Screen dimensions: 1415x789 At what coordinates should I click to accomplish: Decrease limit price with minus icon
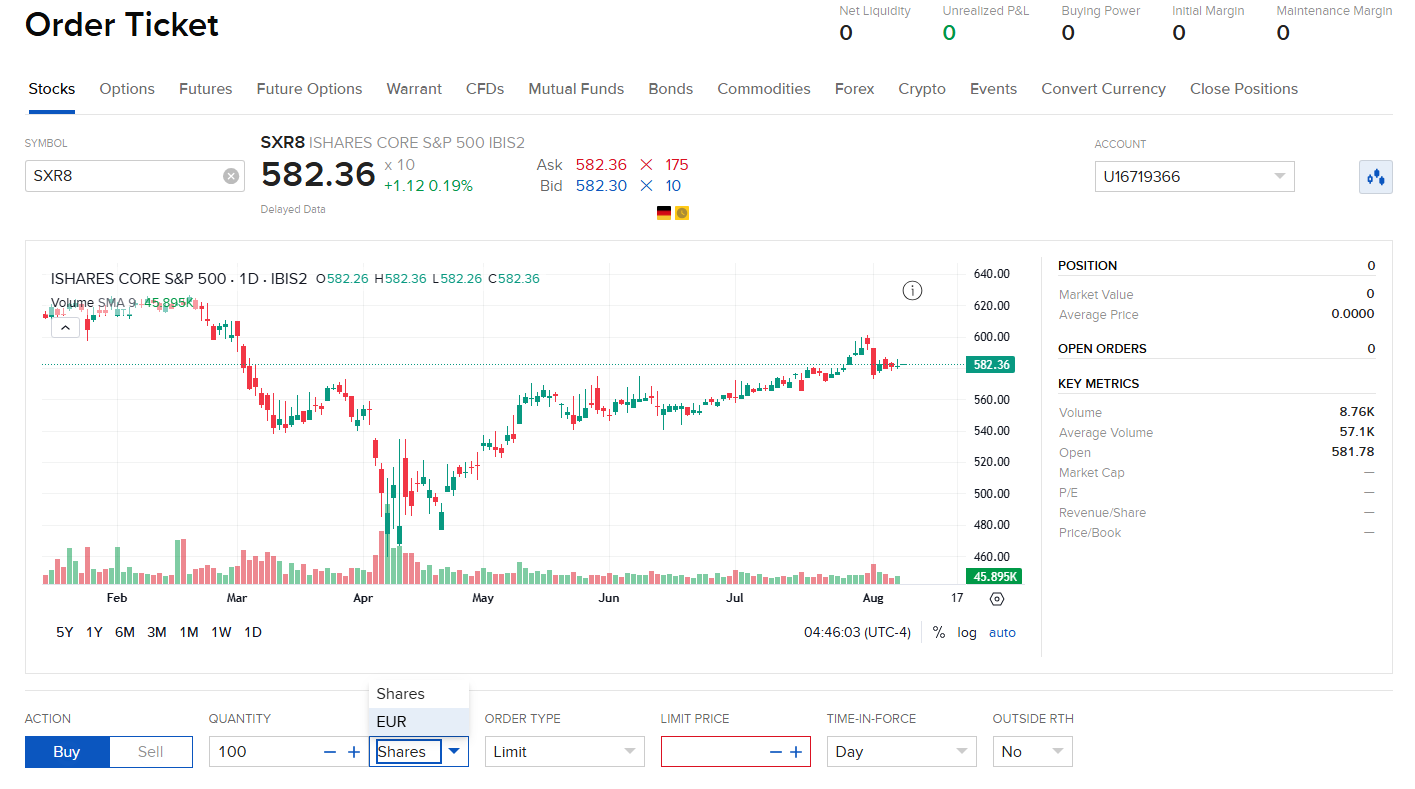coord(774,752)
